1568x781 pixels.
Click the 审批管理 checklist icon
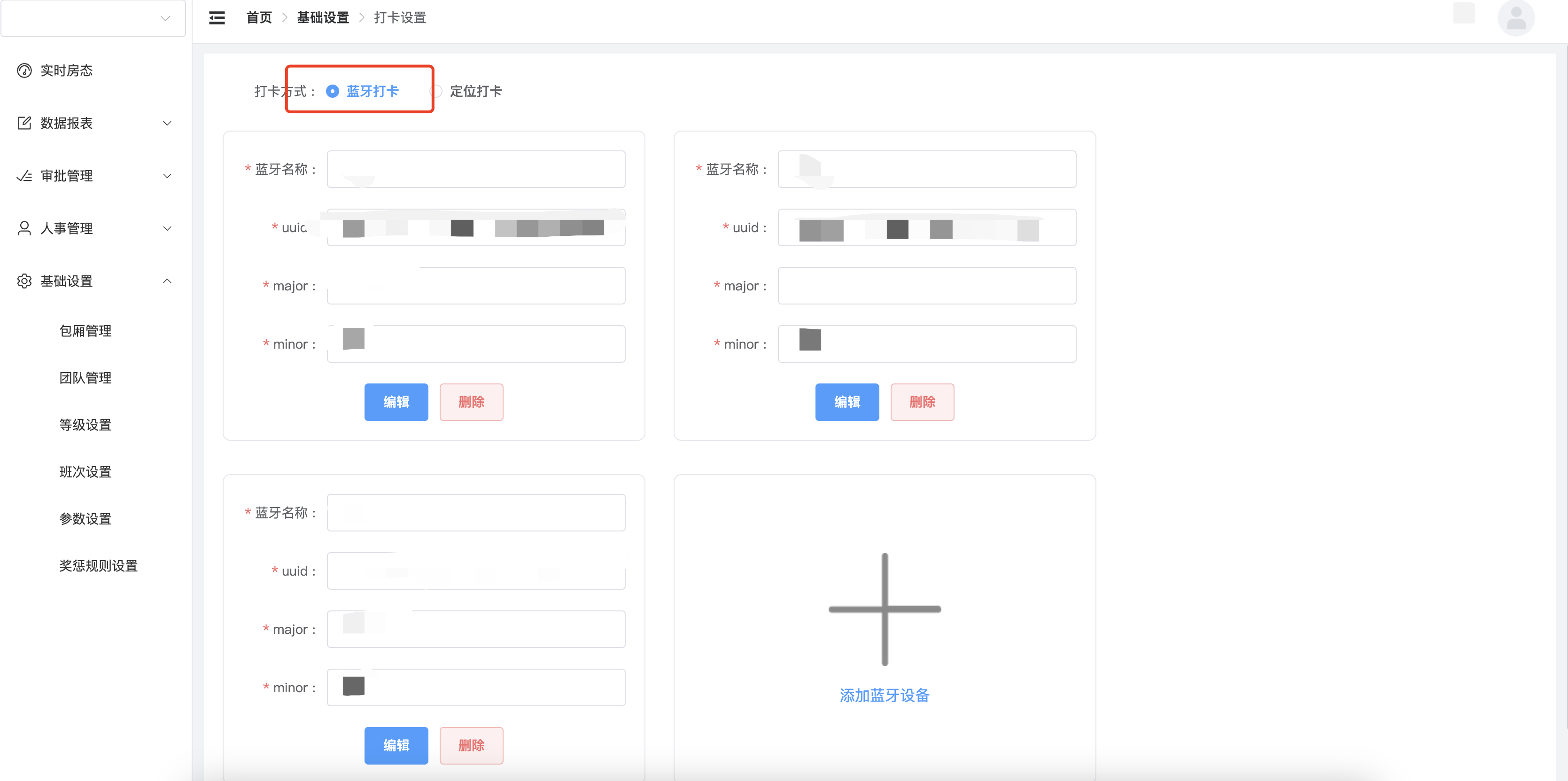point(24,176)
